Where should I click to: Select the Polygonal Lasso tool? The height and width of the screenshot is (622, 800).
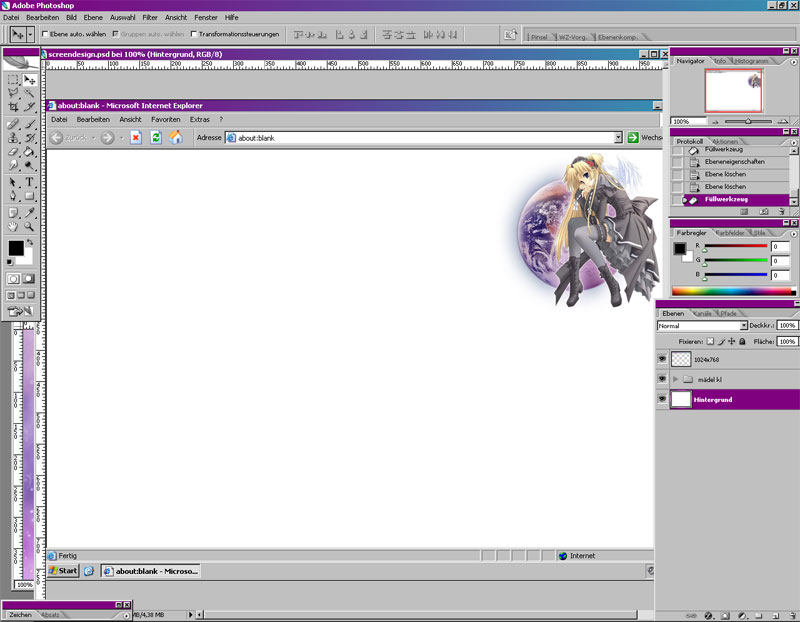click(13, 93)
